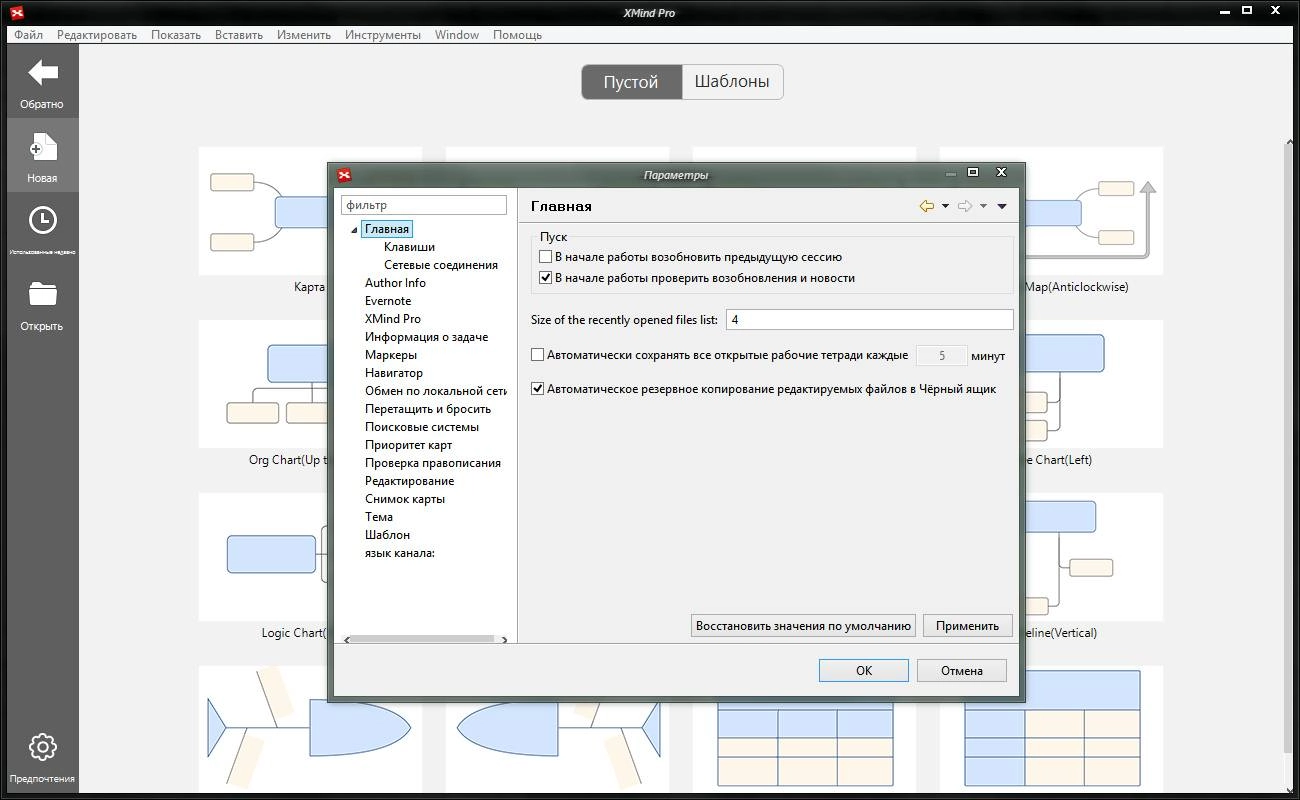The width and height of the screenshot is (1300, 800).
Task: Select Навигатор in preferences tree
Action: pyautogui.click(x=394, y=373)
